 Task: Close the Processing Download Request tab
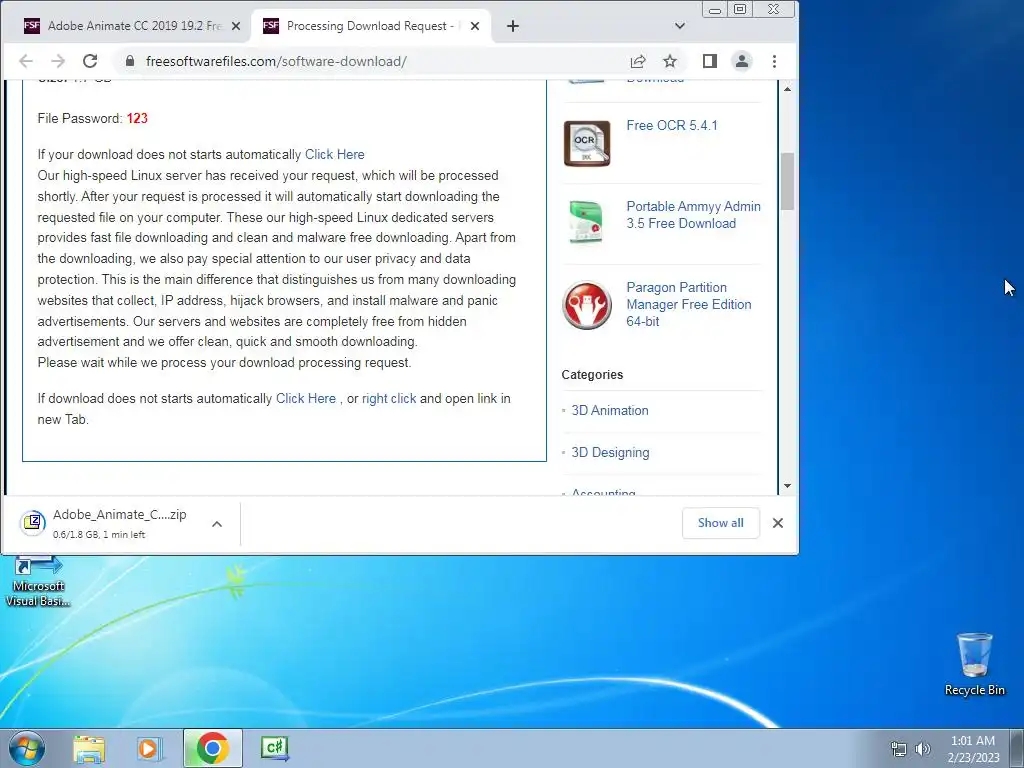tap(475, 26)
